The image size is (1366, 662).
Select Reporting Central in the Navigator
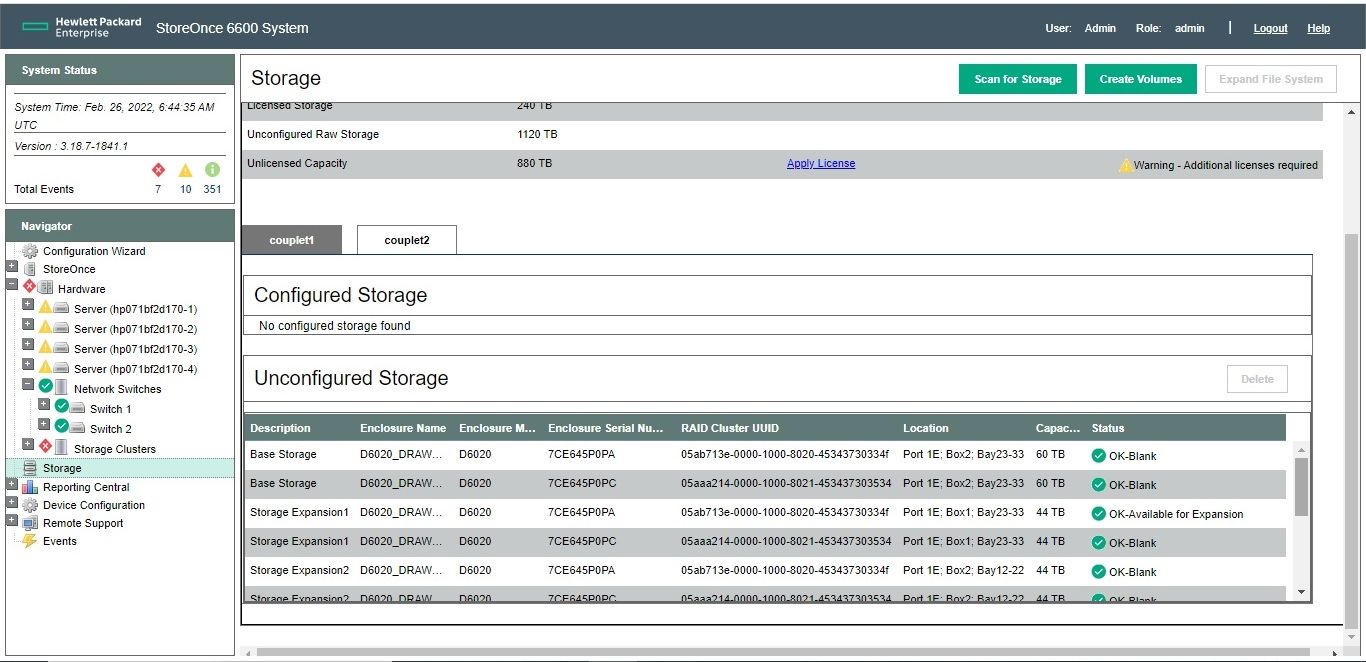(x=86, y=487)
